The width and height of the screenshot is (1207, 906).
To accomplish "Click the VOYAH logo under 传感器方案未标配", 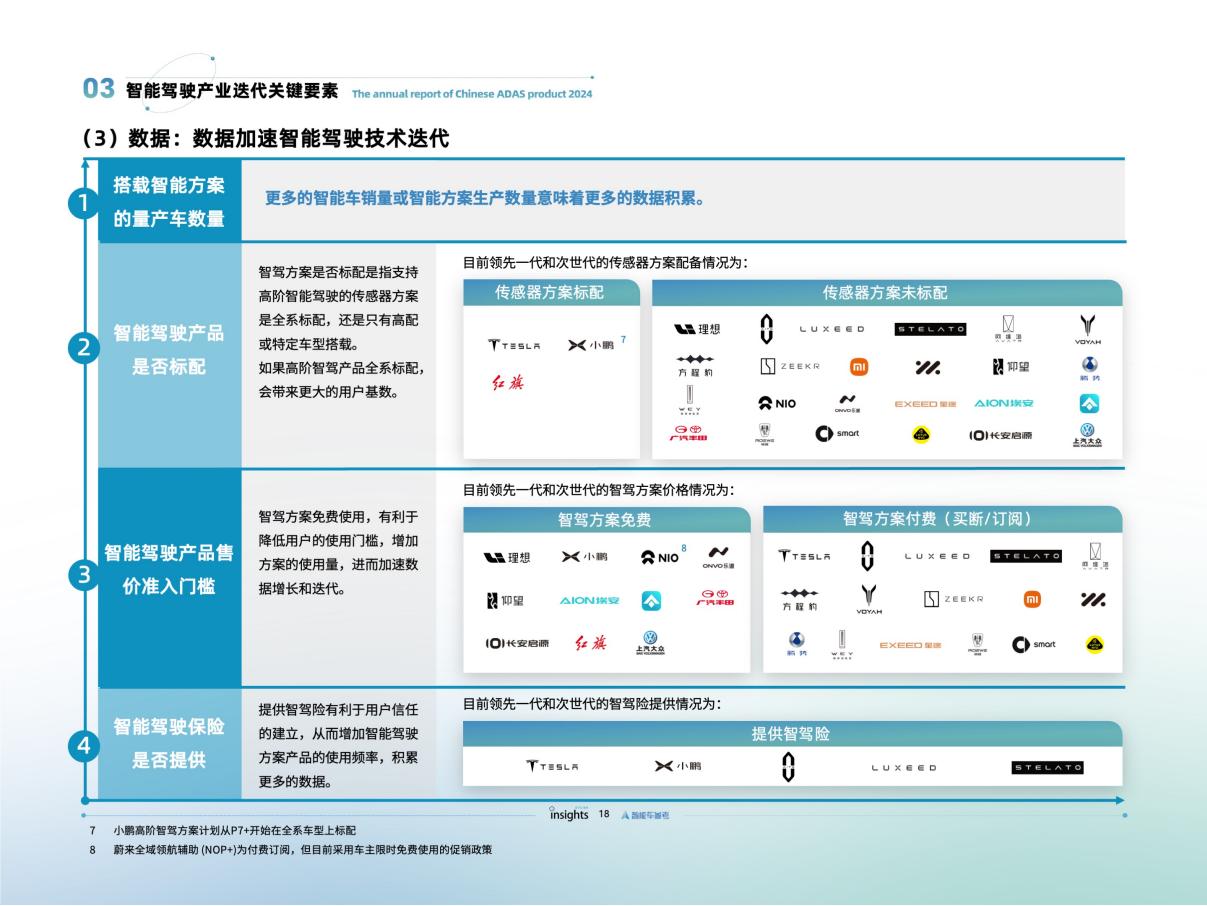I will coord(1088,329).
